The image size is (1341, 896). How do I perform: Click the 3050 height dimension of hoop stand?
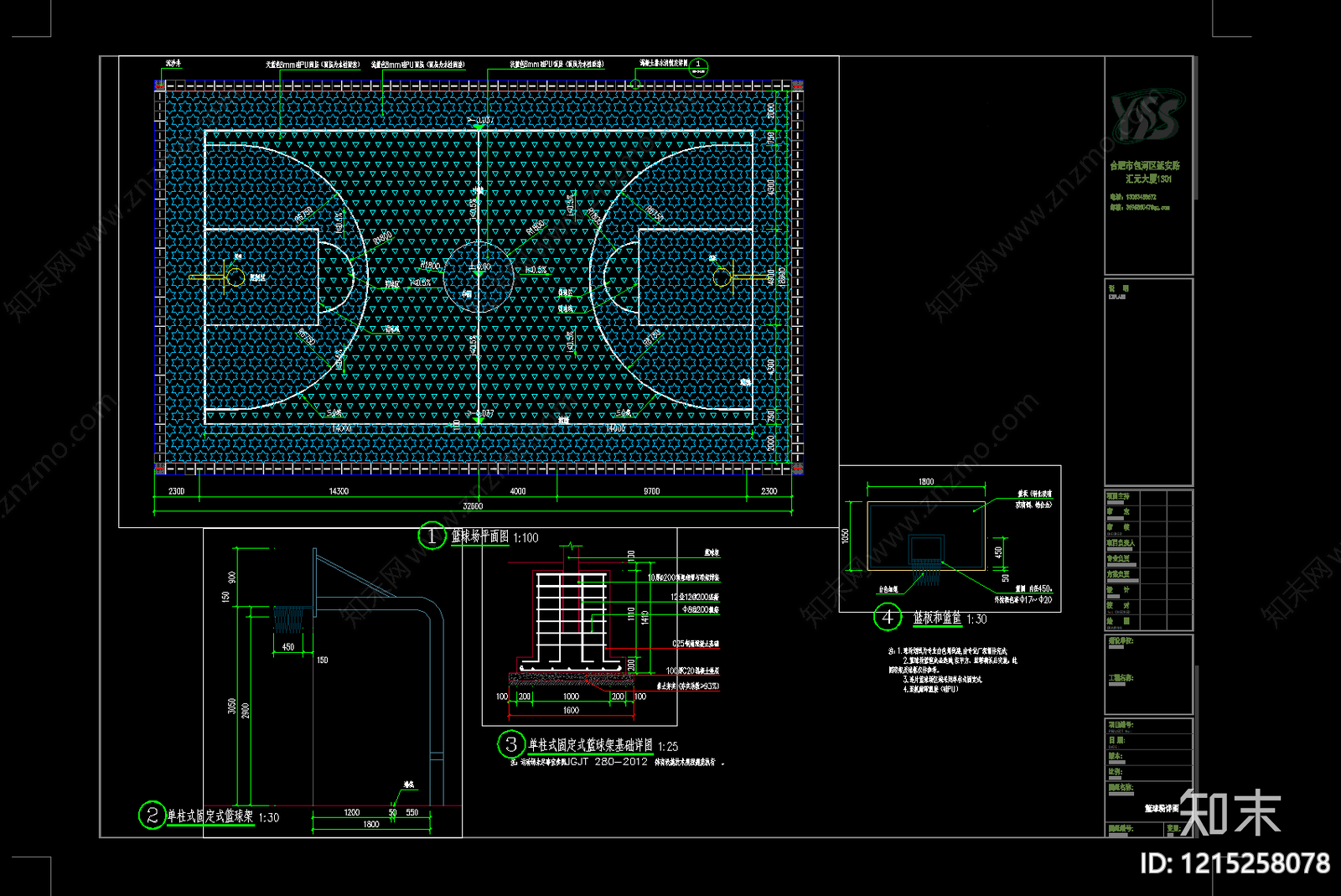(x=231, y=707)
